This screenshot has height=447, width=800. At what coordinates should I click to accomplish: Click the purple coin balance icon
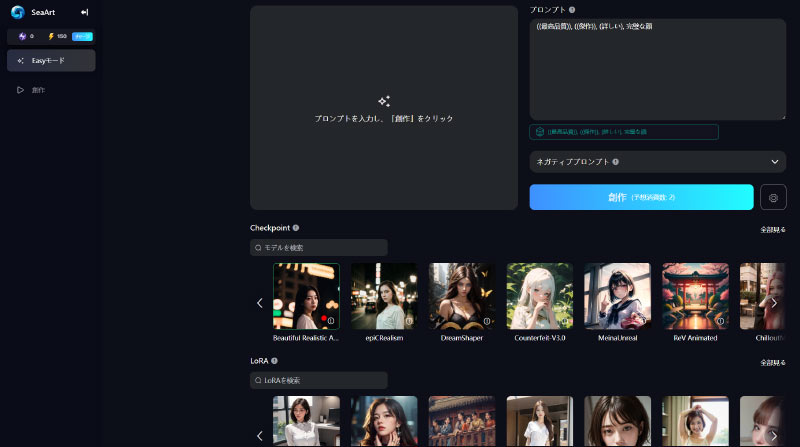[22, 36]
